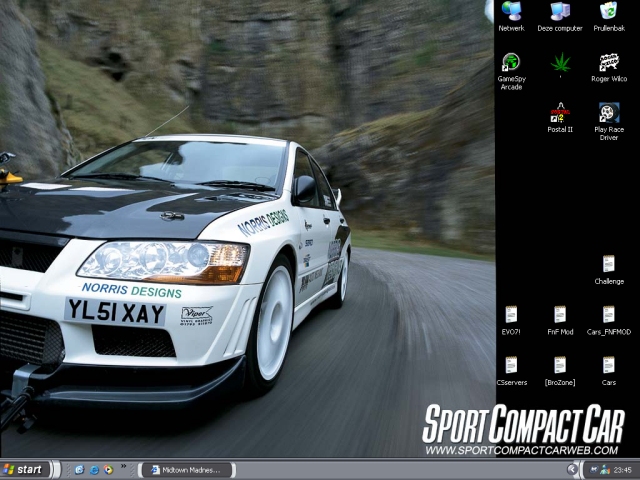Expand the Quick Launch overflow chevron

coord(124,467)
